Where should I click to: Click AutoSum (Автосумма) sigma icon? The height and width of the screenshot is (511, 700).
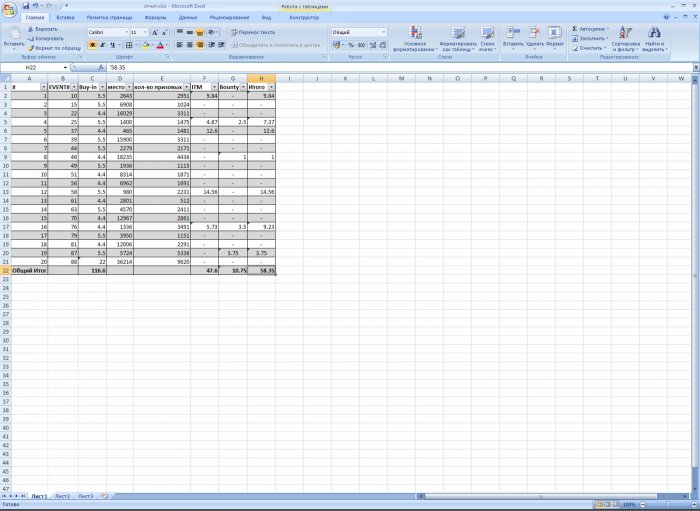point(575,29)
